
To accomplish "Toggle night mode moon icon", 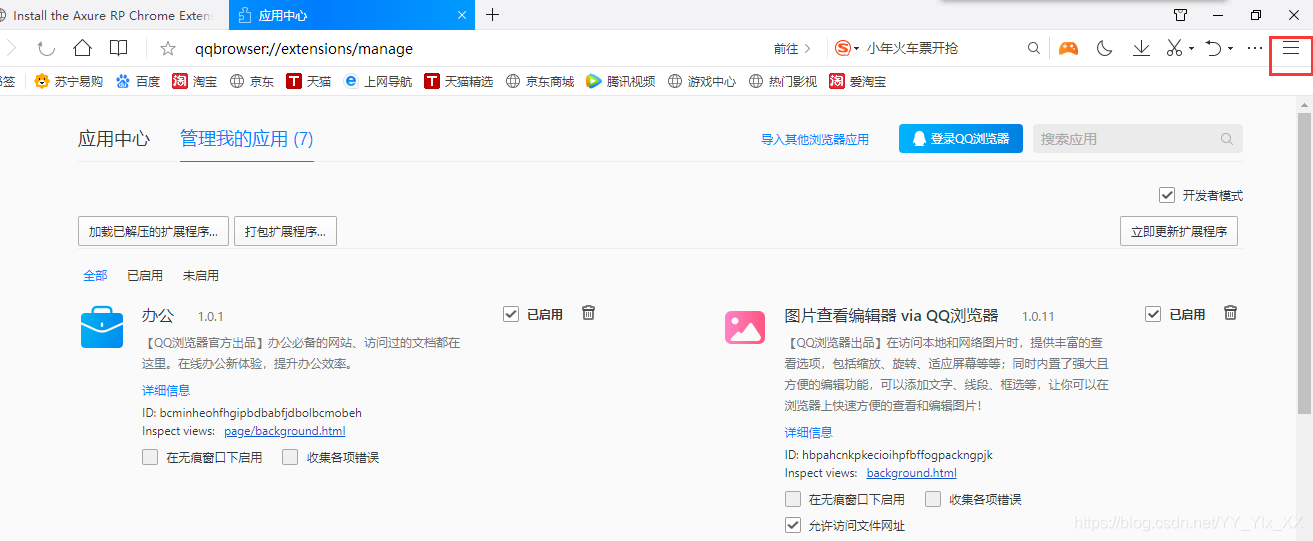I will (x=1105, y=48).
